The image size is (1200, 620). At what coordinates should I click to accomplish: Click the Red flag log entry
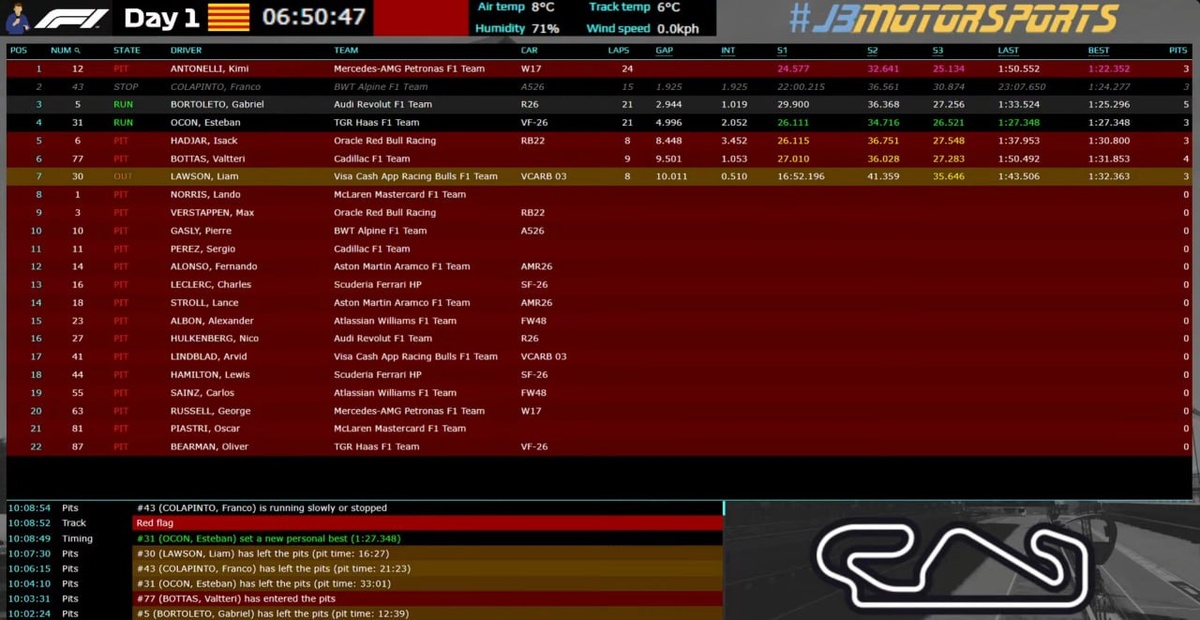427,523
